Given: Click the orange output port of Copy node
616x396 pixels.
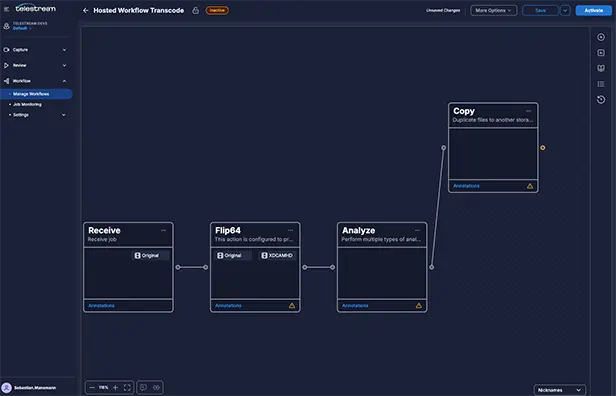Looking at the screenshot, I should tap(543, 148).
